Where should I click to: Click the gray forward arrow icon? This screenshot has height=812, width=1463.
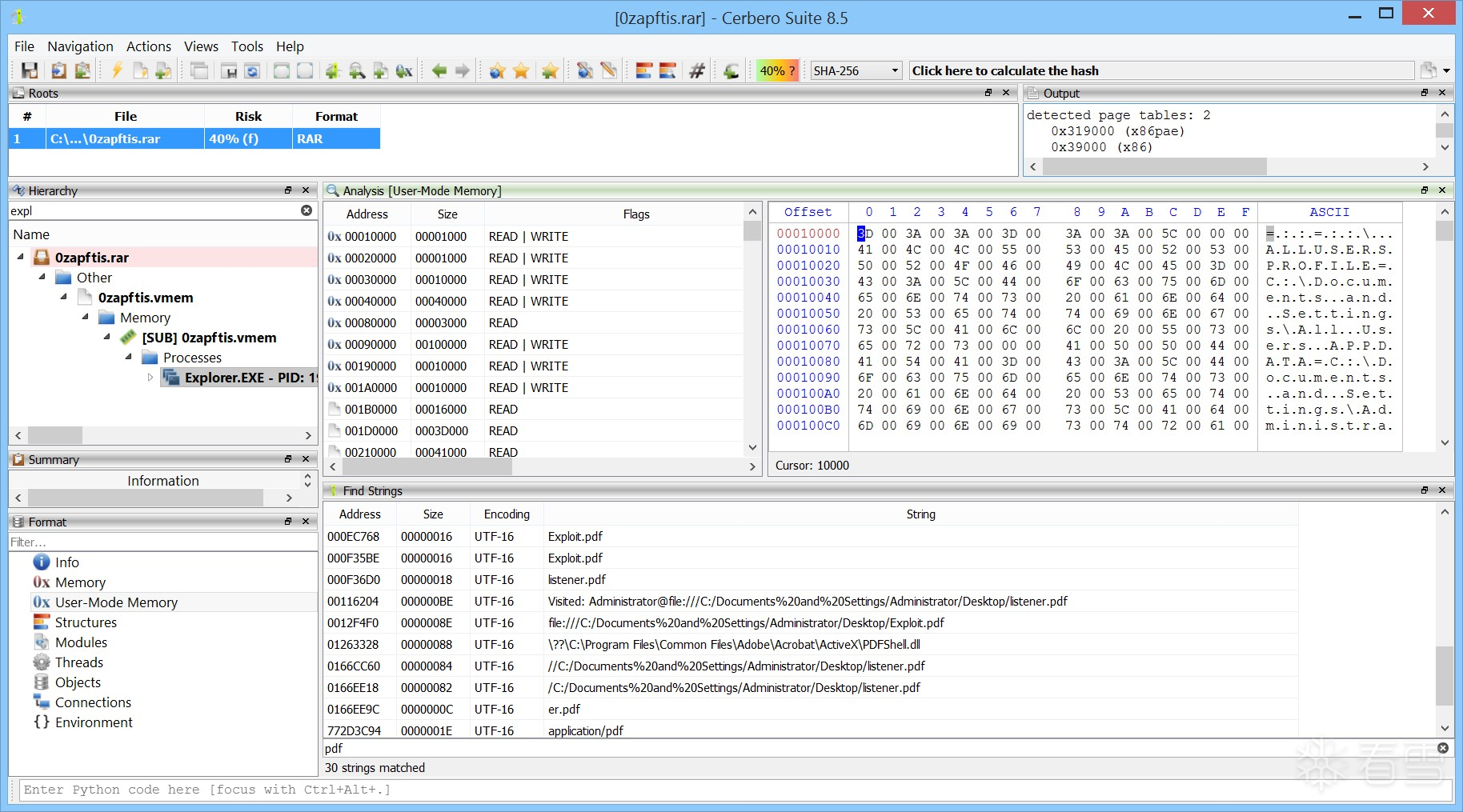point(463,71)
